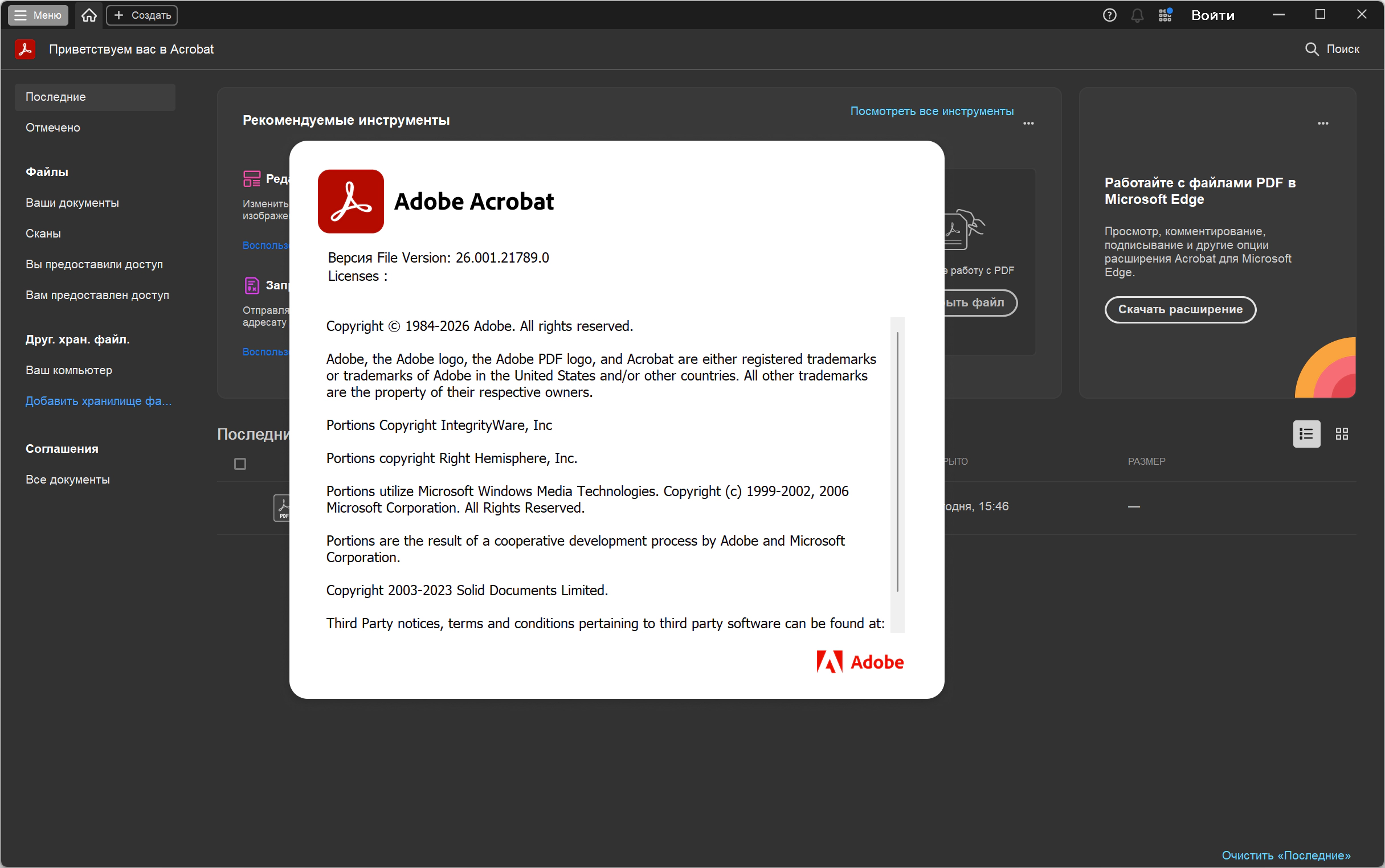Go to the Home icon tab
This screenshot has height=868, width=1385.
[x=89, y=15]
